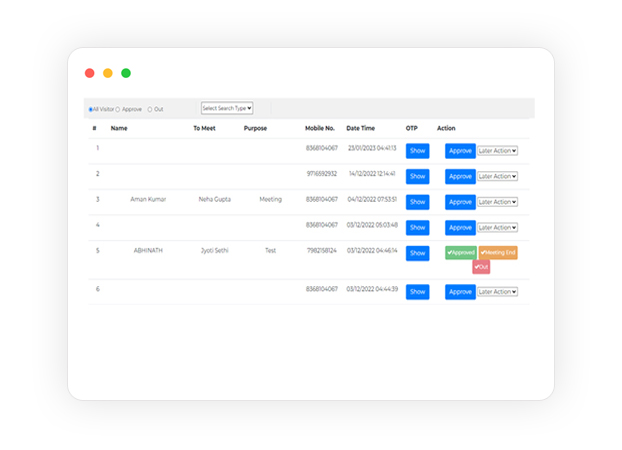Click the 14/12/2022 12:14:41 date cell

(x=372, y=173)
